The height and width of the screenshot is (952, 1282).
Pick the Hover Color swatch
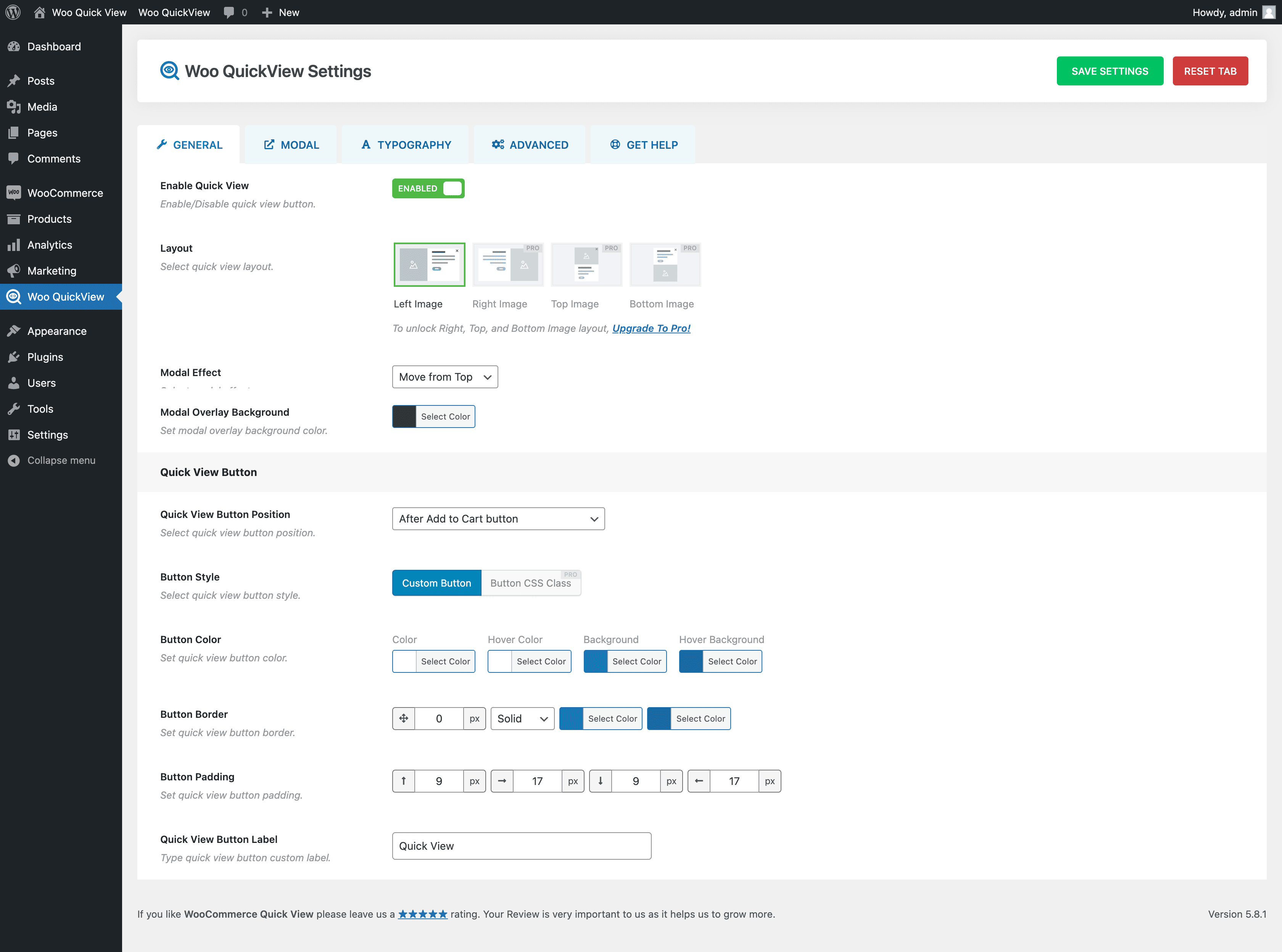(x=500, y=662)
